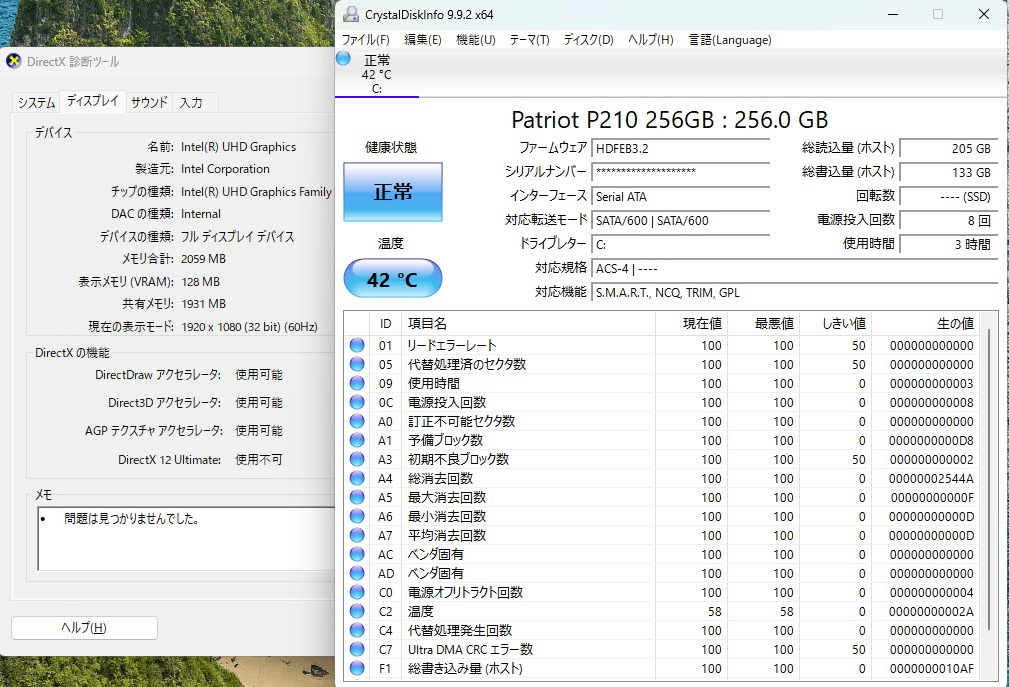
Task: Switch to サウンド tab in DirectX tool
Action: click(149, 102)
